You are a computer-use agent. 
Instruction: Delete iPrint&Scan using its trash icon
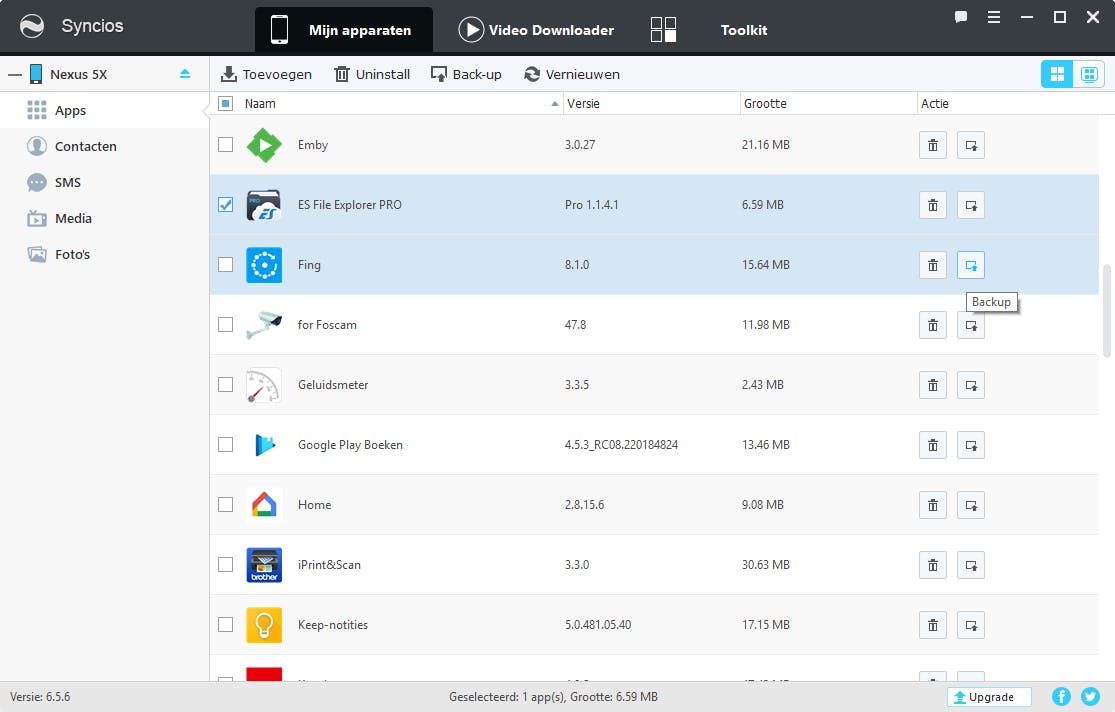point(932,565)
